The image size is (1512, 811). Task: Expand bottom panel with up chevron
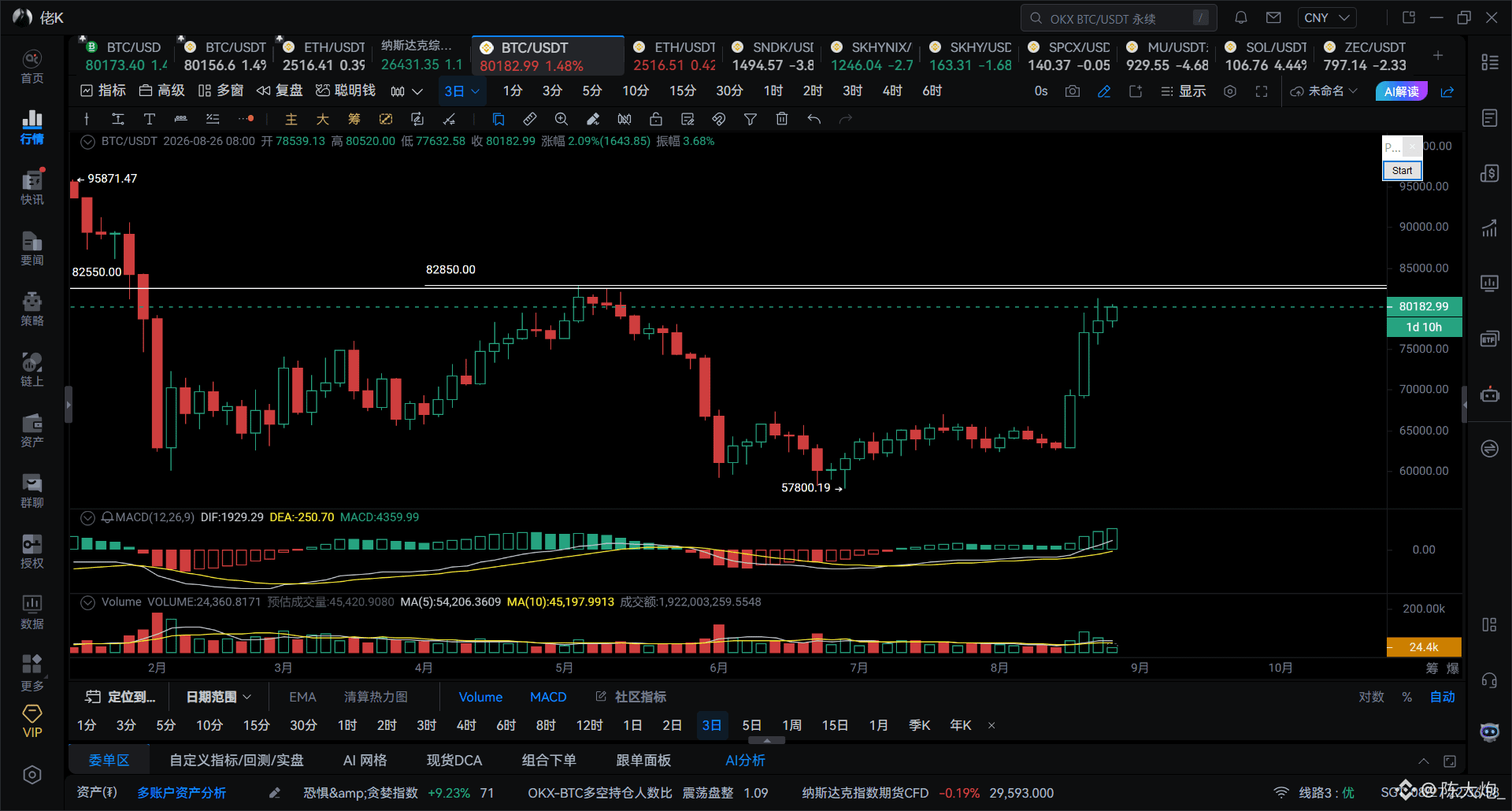tap(1424, 761)
